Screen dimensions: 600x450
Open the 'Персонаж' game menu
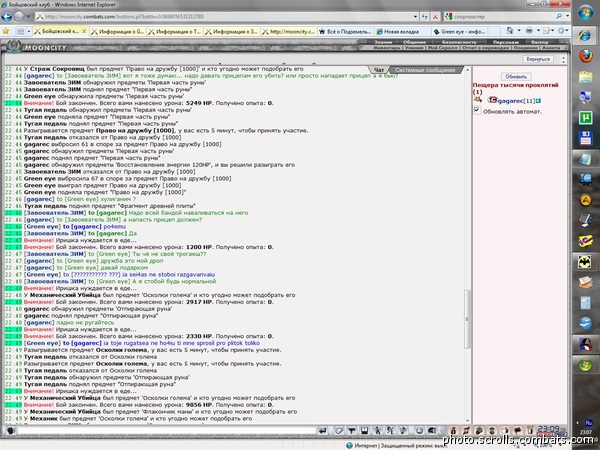[x=505, y=42]
